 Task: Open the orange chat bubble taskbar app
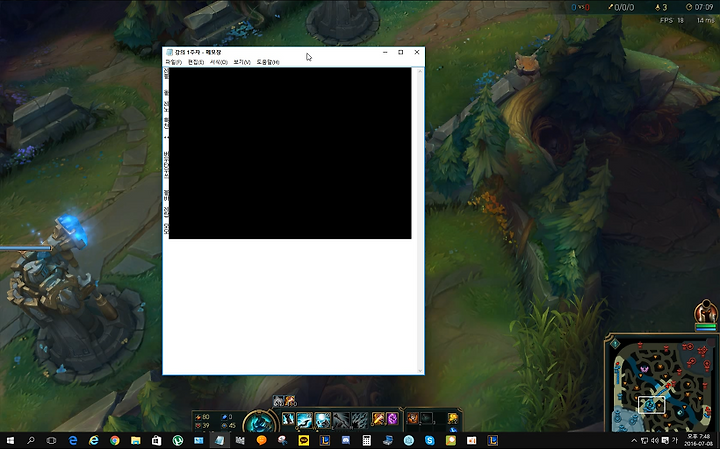(261, 441)
